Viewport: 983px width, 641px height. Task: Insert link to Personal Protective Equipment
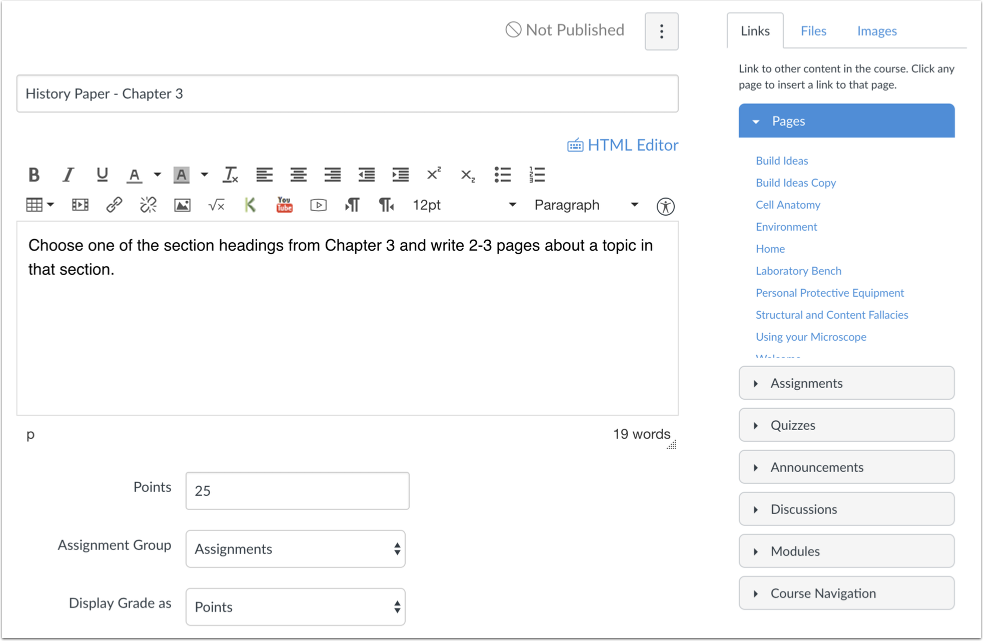tap(829, 292)
